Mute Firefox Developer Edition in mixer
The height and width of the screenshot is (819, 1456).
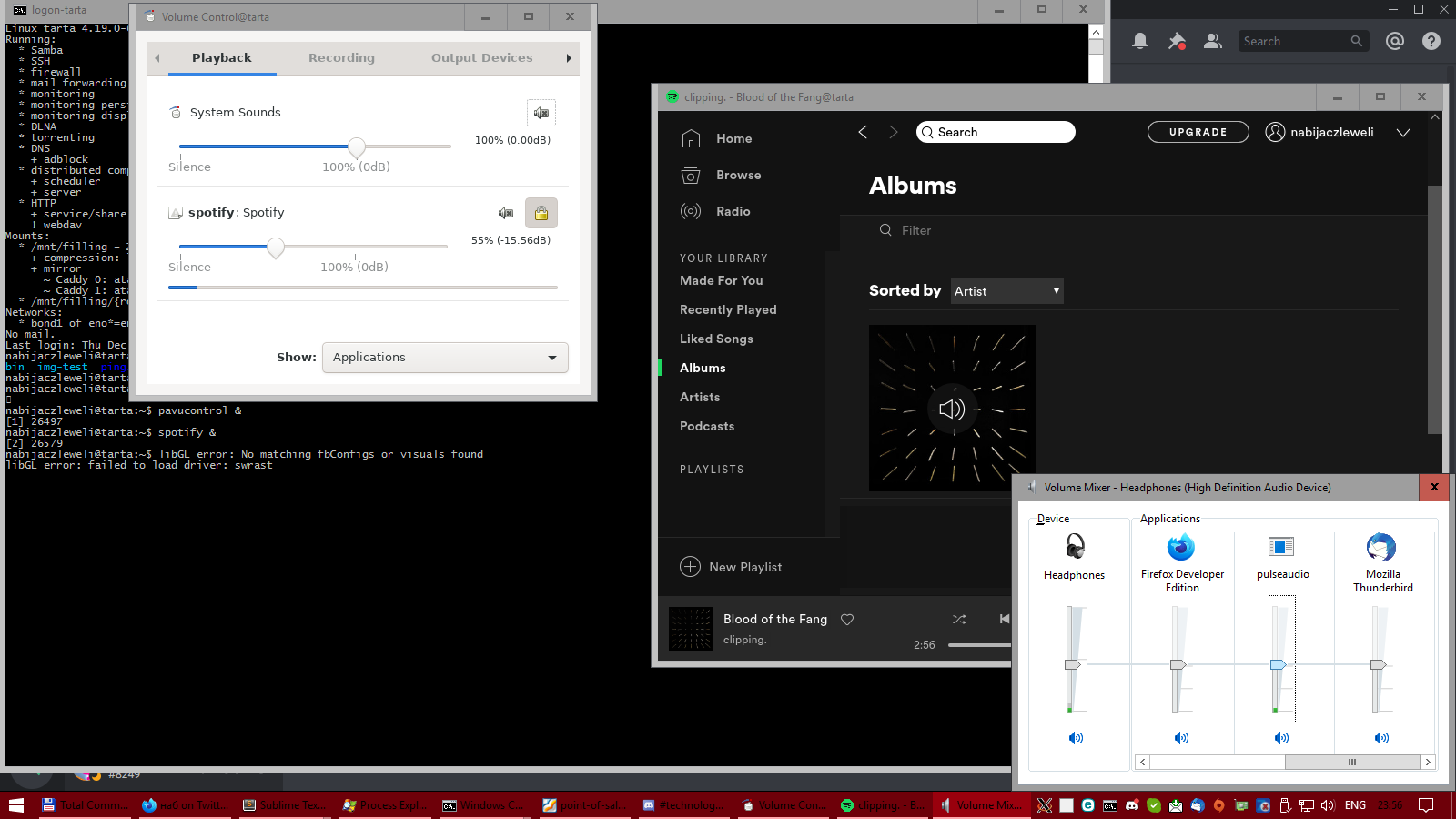pyautogui.click(x=1181, y=738)
